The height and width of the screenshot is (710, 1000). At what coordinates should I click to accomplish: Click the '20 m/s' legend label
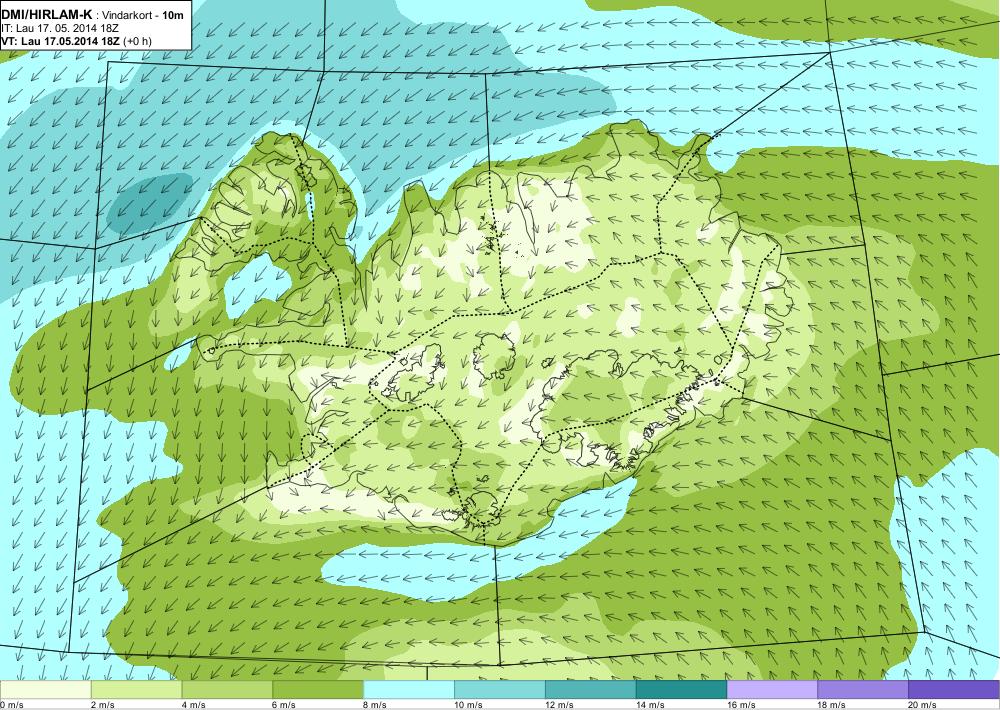(922, 705)
